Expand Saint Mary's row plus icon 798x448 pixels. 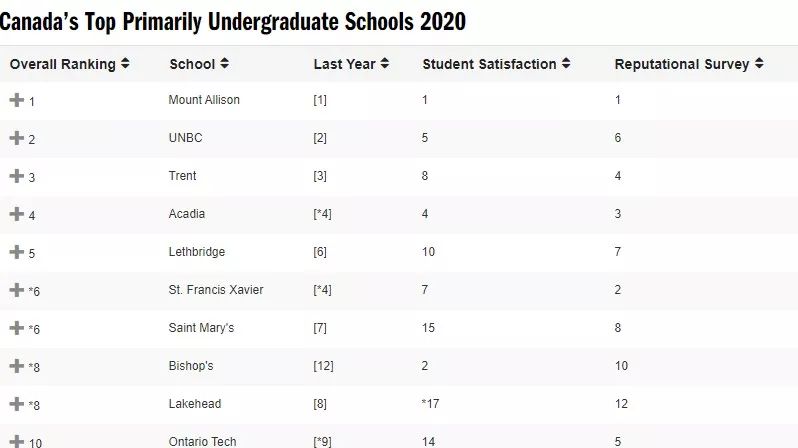coord(17,328)
